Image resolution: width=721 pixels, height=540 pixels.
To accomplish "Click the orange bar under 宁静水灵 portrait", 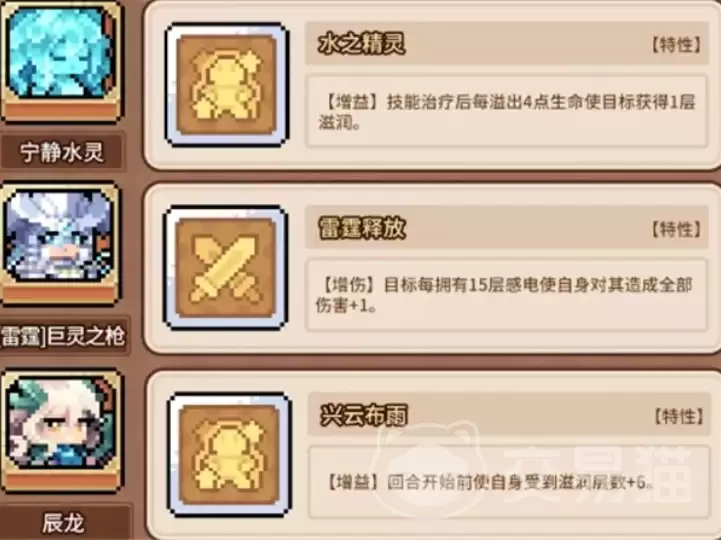I will click(x=60, y=110).
